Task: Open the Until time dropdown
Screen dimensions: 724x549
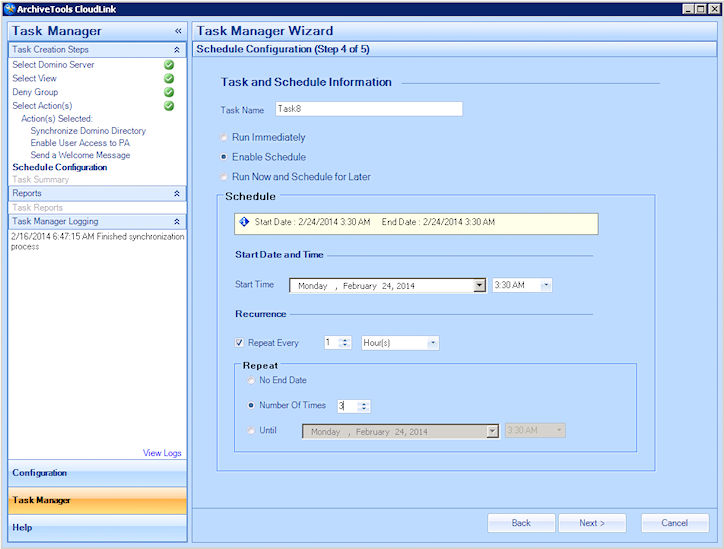Action: pos(559,430)
